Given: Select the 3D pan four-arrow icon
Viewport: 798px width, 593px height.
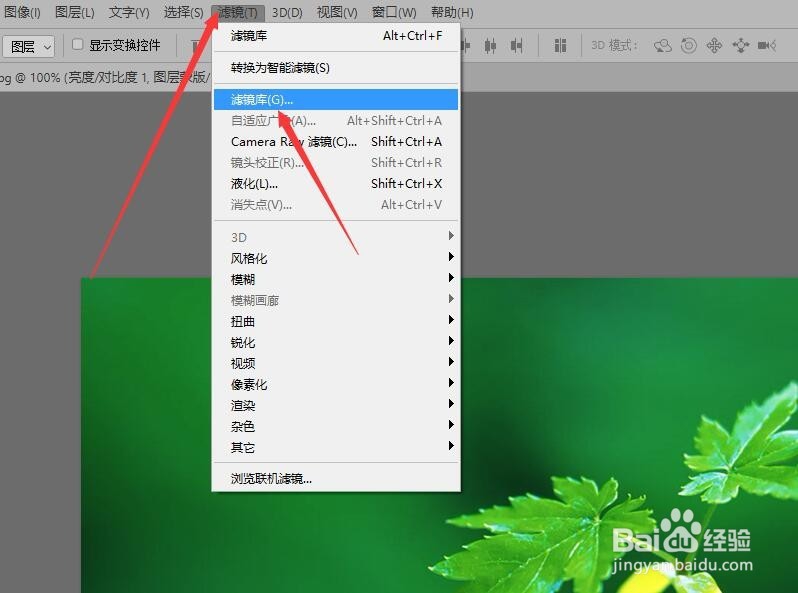Looking at the screenshot, I should [x=715, y=46].
